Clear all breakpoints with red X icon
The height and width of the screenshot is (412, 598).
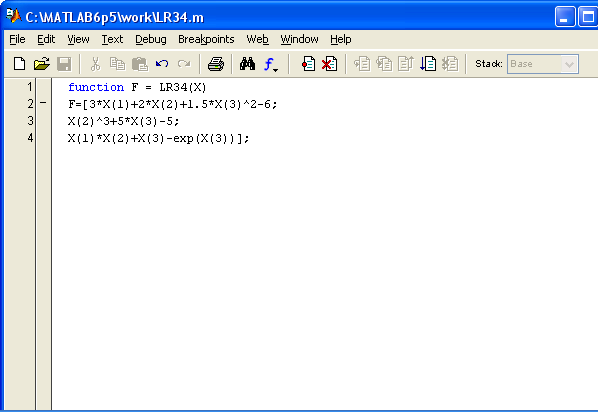(x=330, y=64)
